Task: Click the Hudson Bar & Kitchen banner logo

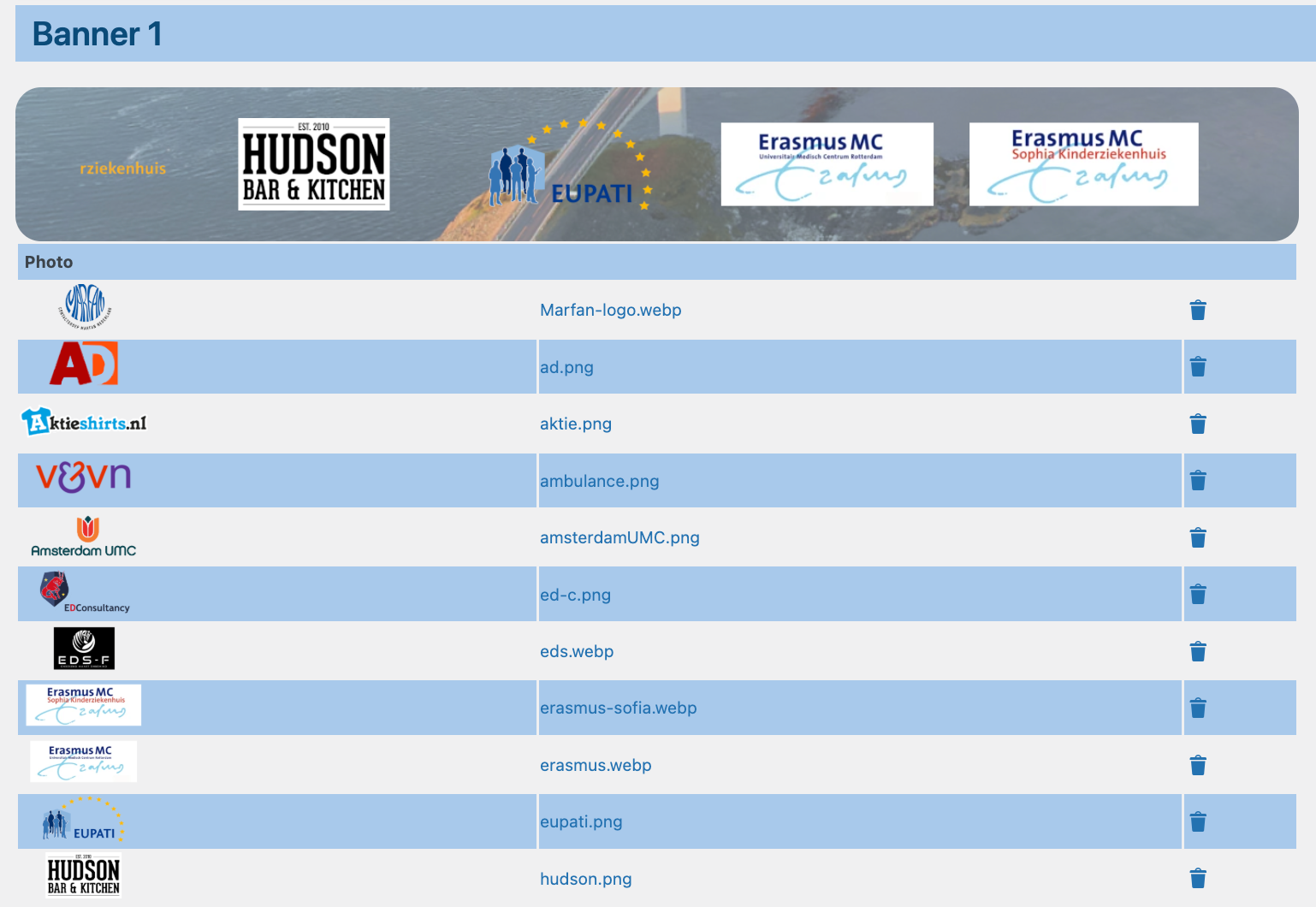Action: tap(314, 164)
